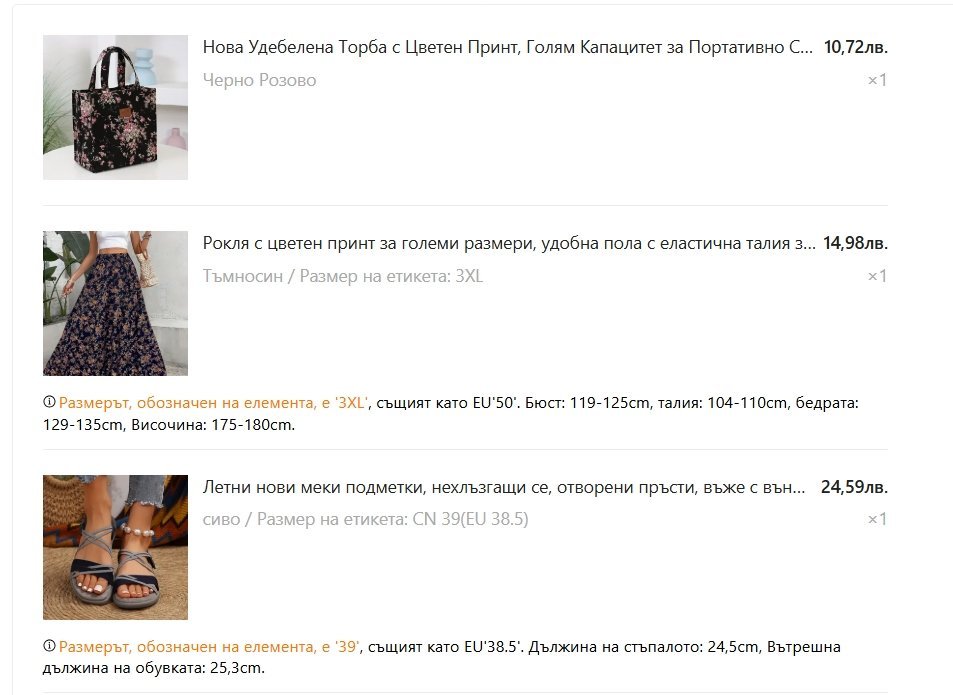This screenshot has width=953, height=695.
Task: Click the ×1 quantity of the sandals
Action: point(877,519)
